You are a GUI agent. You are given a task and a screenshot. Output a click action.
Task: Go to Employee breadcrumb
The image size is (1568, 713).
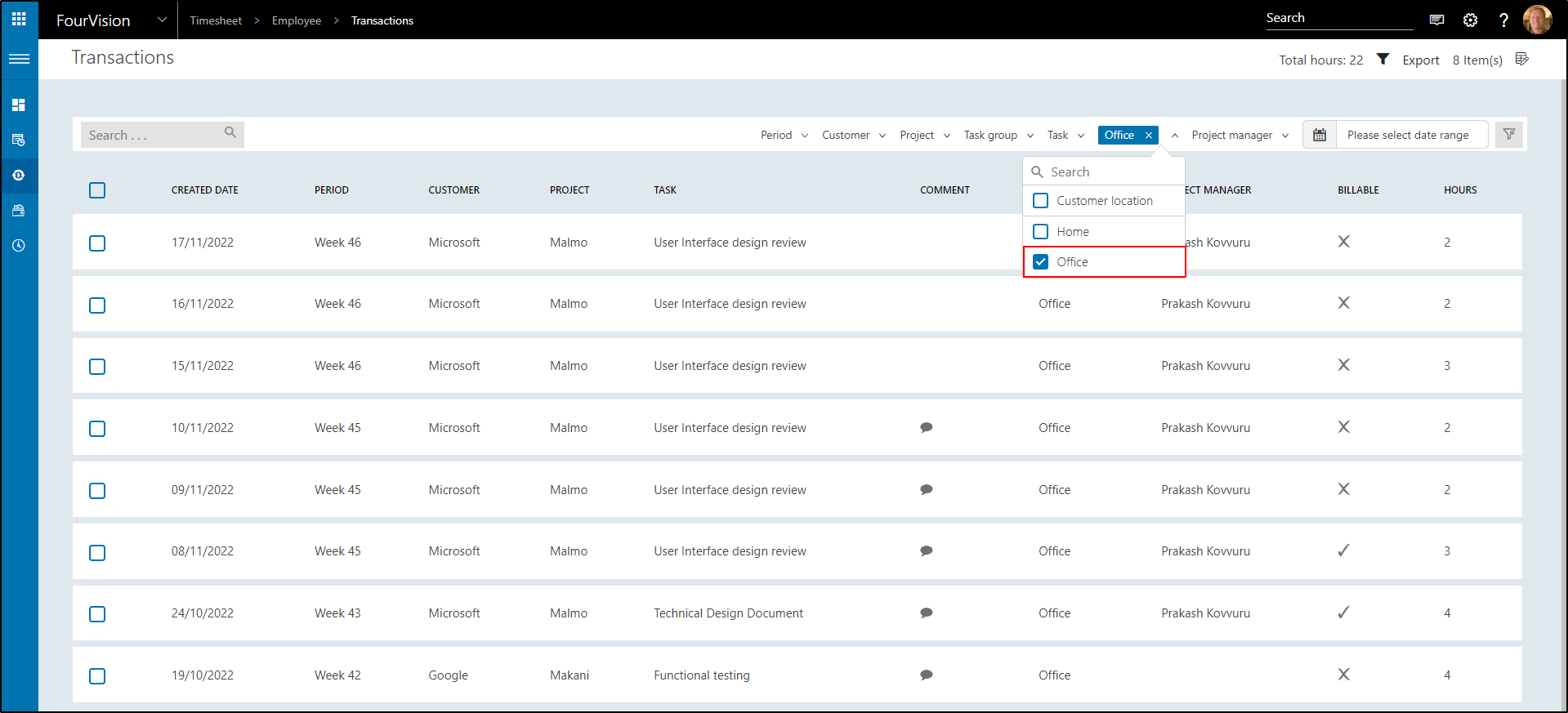[x=297, y=20]
